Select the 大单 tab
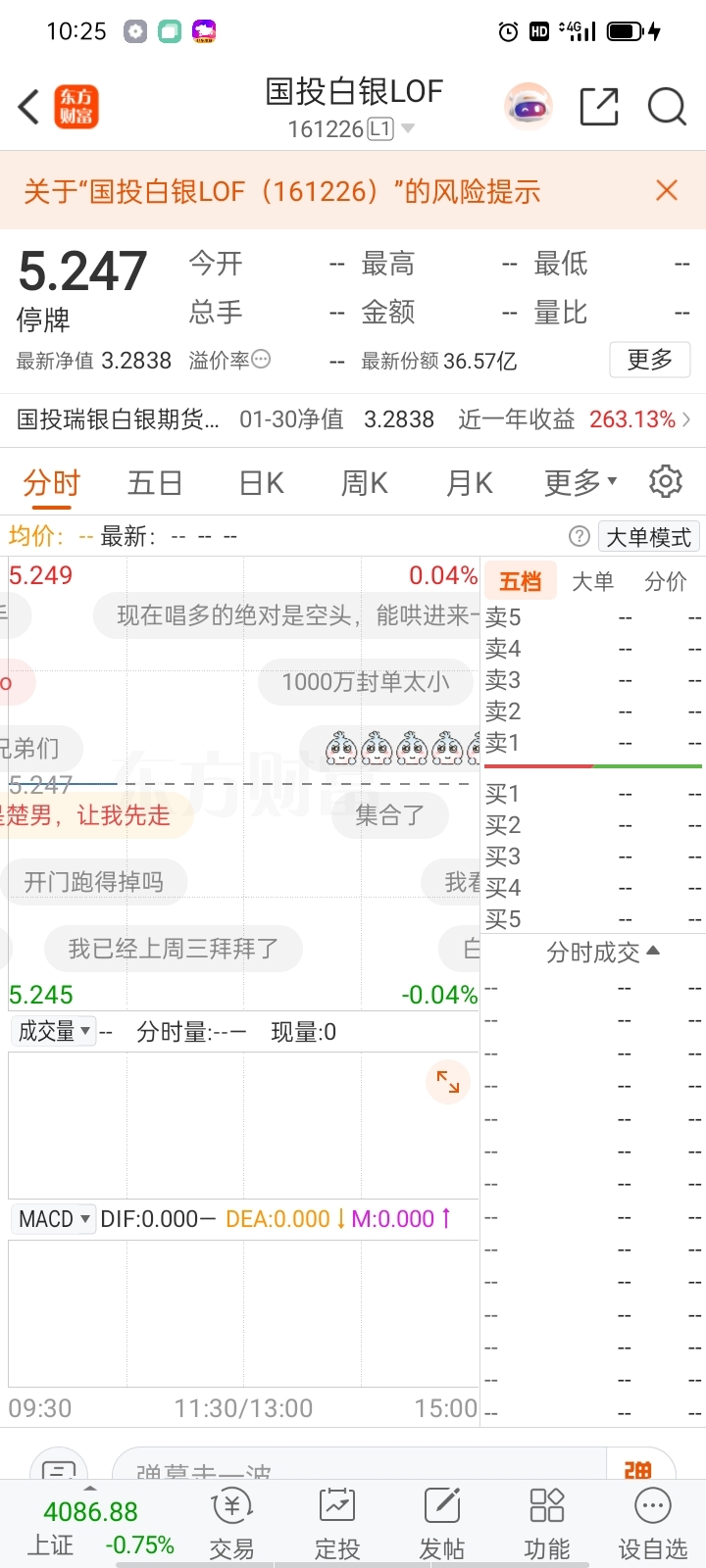The height and width of the screenshot is (1568, 706). 592,581
